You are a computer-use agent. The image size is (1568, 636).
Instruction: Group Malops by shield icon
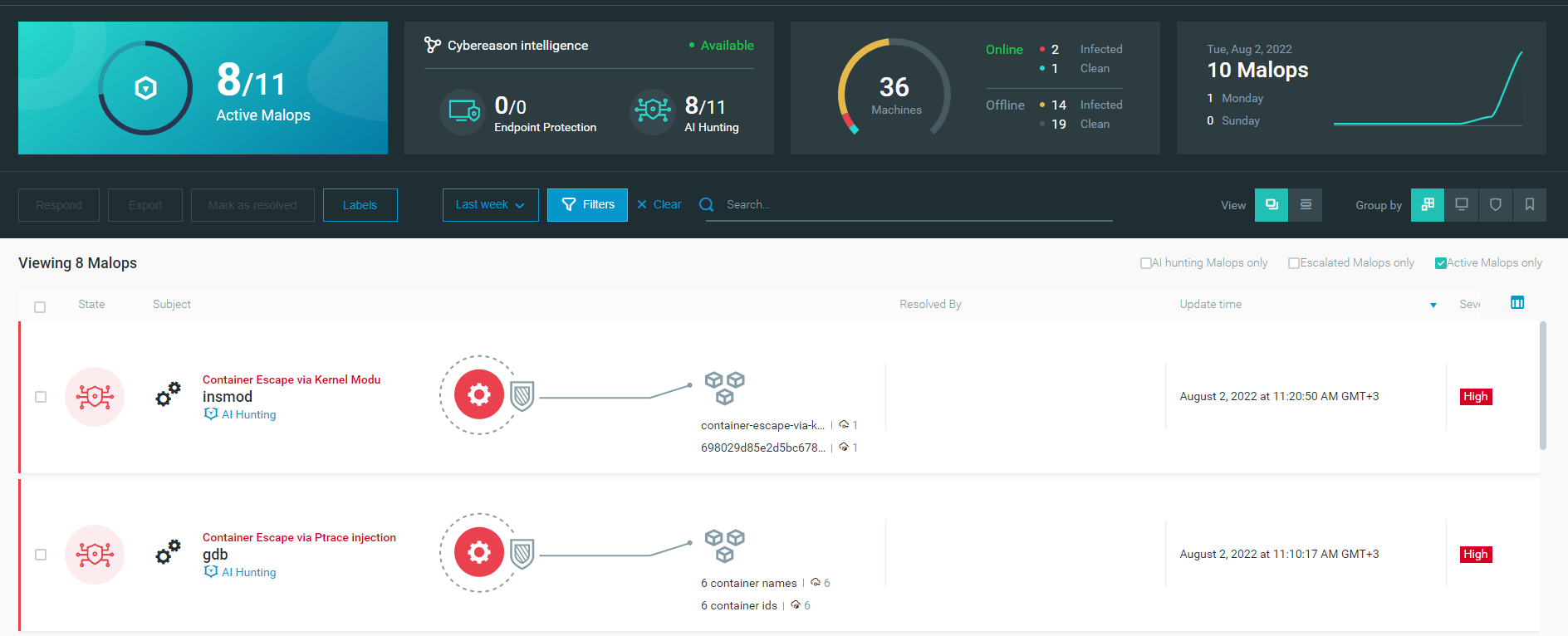(x=1496, y=205)
